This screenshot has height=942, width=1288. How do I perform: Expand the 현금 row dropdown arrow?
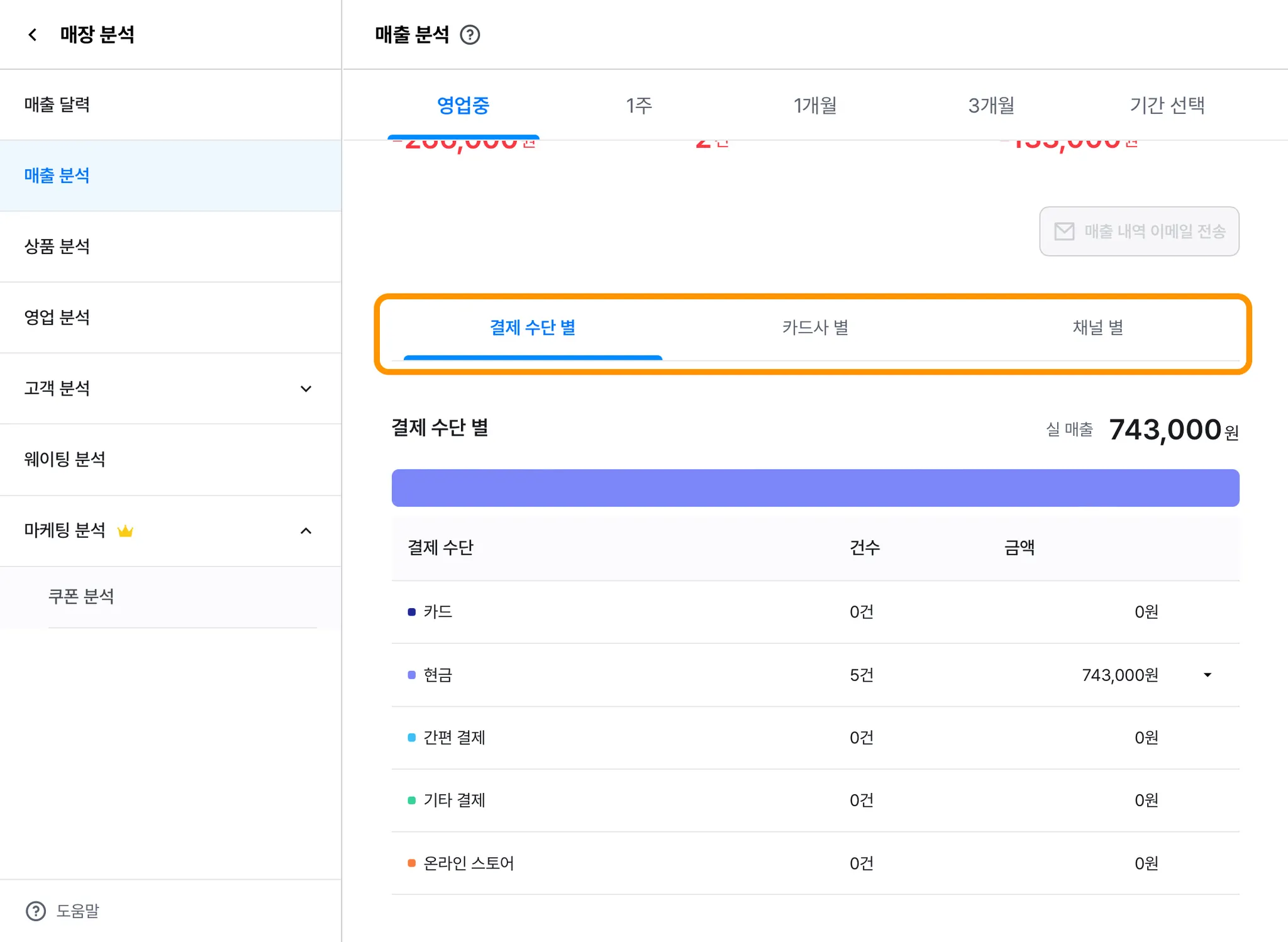pyautogui.click(x=1207, y=675)
